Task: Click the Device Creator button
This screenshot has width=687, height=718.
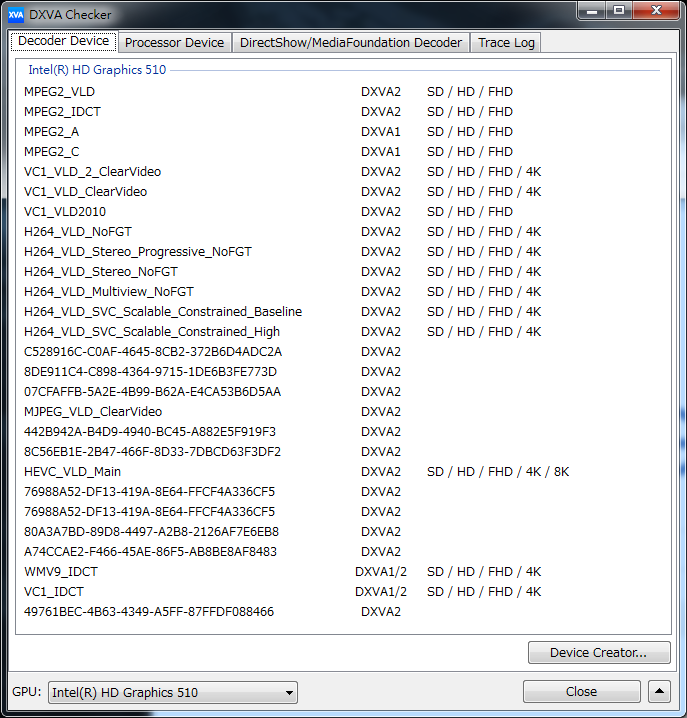Action: click(598, 653)
